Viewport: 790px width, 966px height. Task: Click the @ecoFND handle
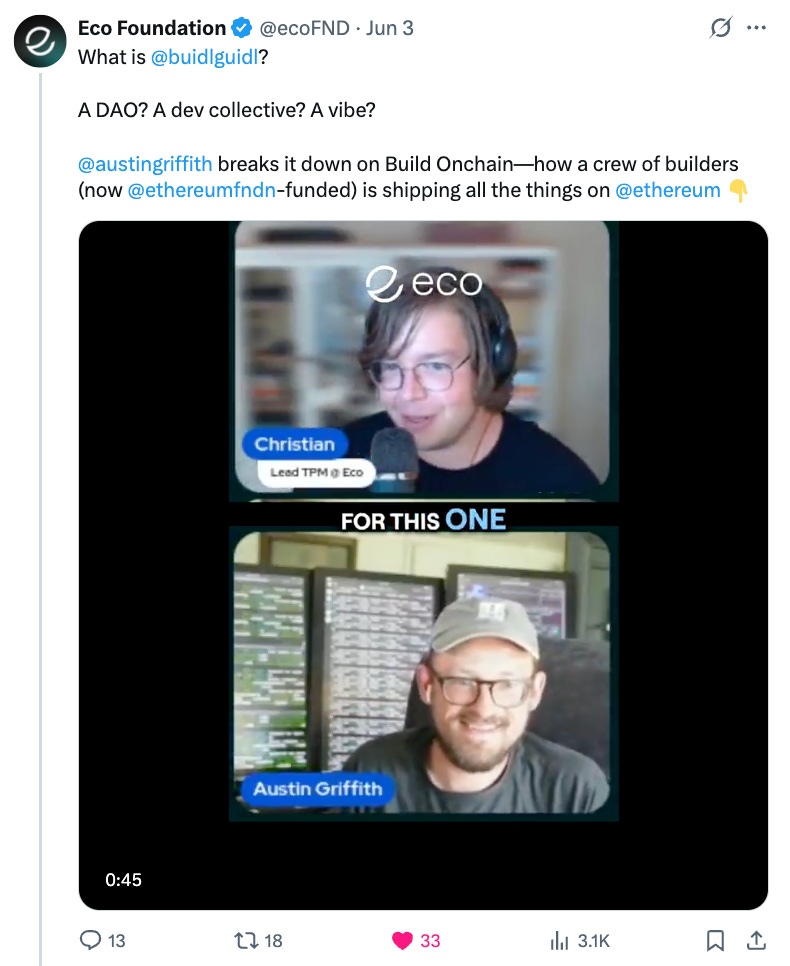click(304, 28)
